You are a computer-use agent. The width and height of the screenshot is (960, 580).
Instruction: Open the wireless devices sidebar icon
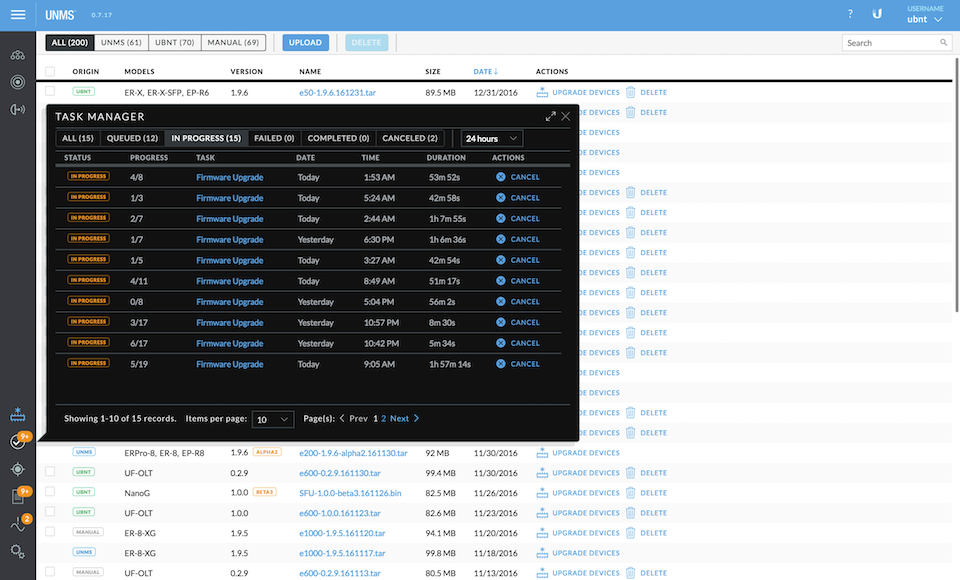[x=18, y=109]
